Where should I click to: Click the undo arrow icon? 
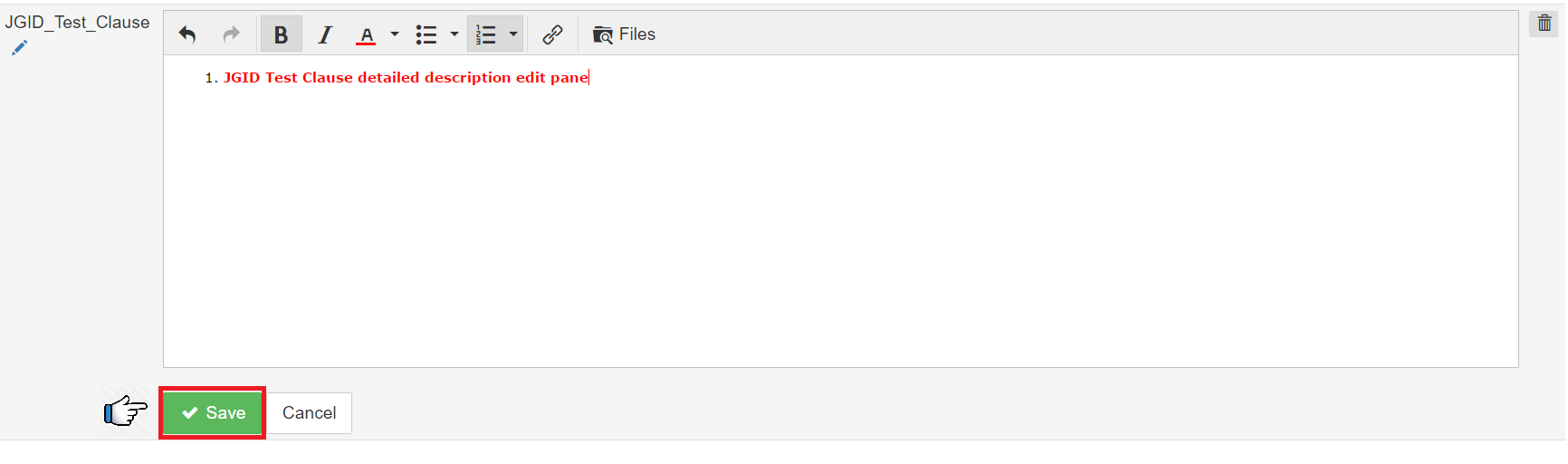(x=187, y=34)
